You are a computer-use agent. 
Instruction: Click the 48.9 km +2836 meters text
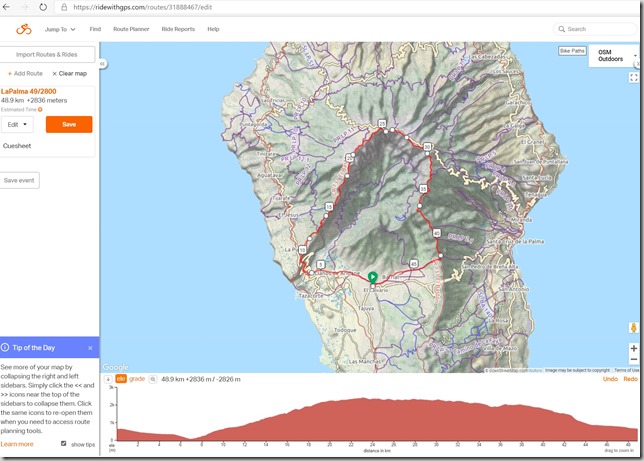(x=34, y=100)
